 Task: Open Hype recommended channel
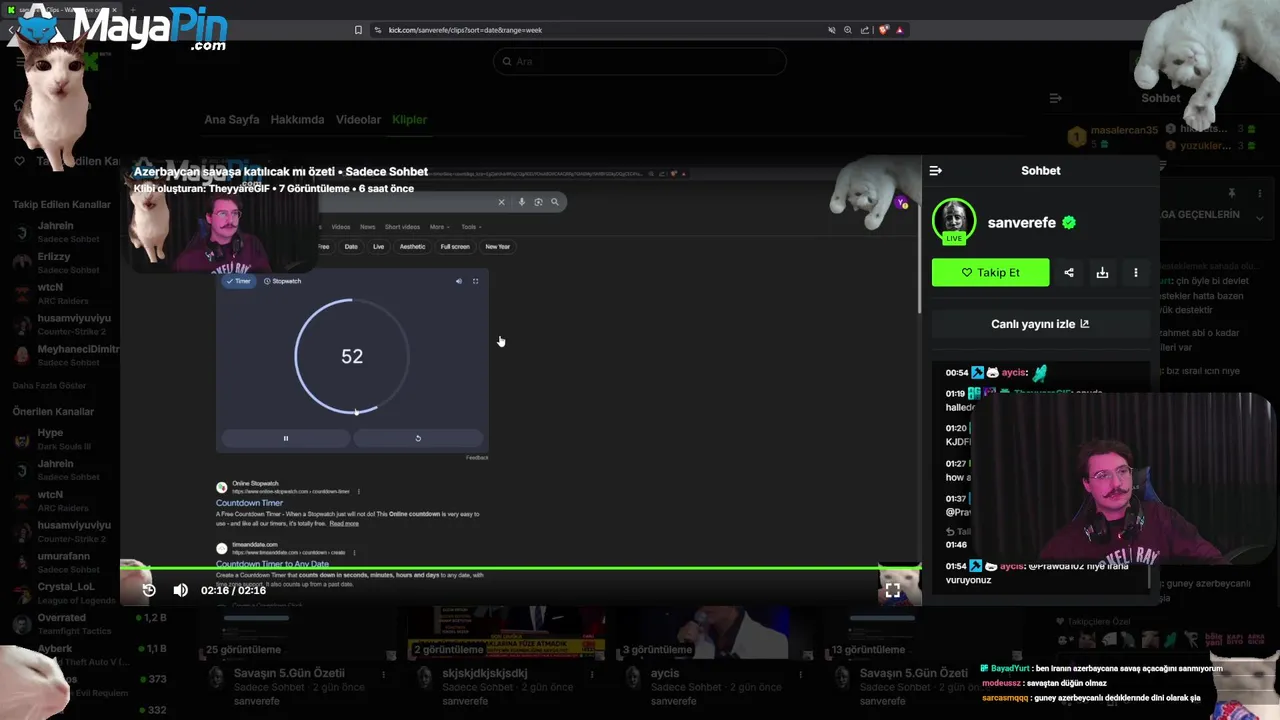(62, 439)
